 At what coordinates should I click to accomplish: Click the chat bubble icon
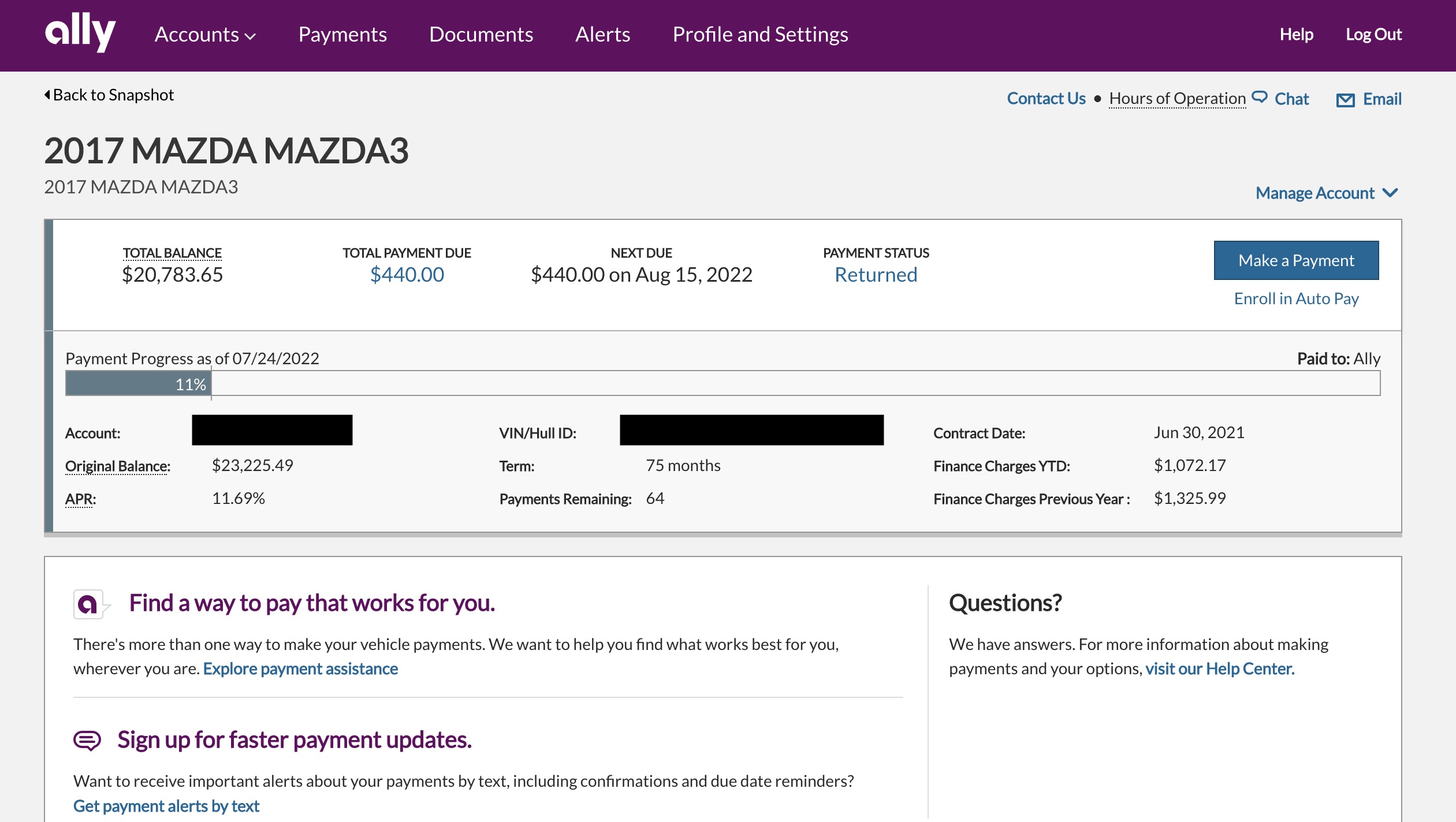coord(1260,97)
